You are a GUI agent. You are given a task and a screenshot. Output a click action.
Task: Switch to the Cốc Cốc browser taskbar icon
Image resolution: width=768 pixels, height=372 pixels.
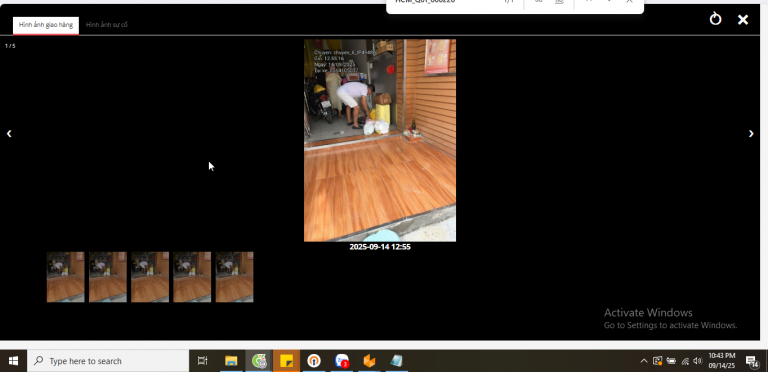pyautogui.click(x=259, y=361)
